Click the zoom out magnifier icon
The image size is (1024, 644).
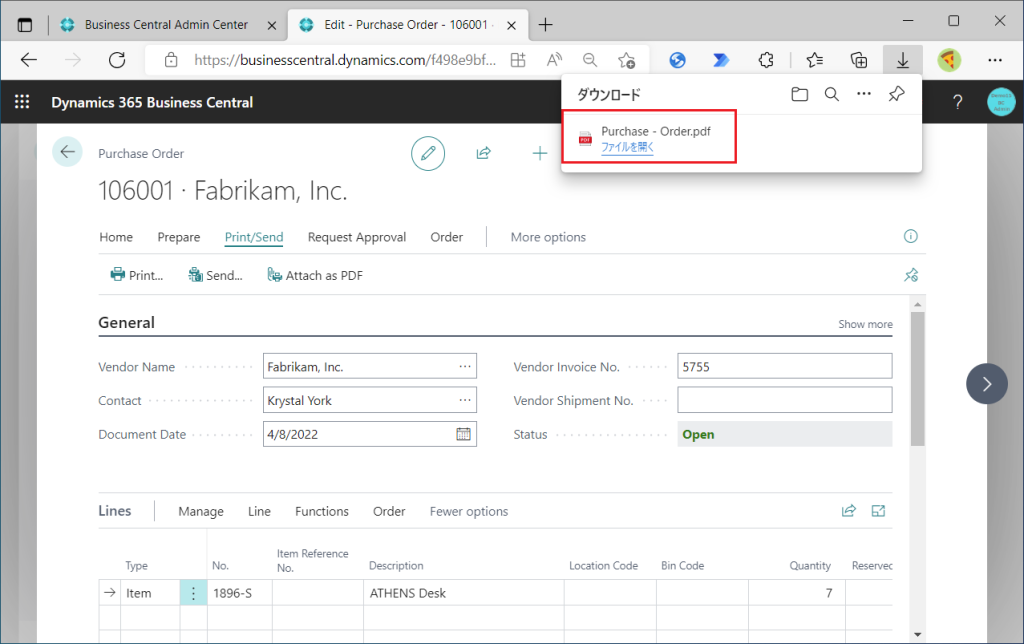click(590, 60)
